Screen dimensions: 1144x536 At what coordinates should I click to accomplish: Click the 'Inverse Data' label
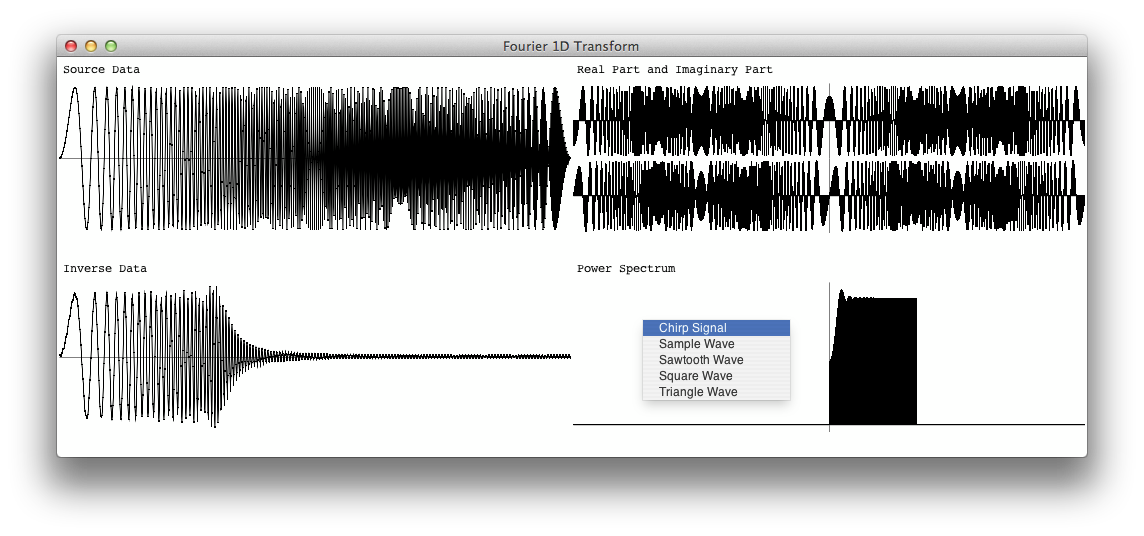pos(105,268)
